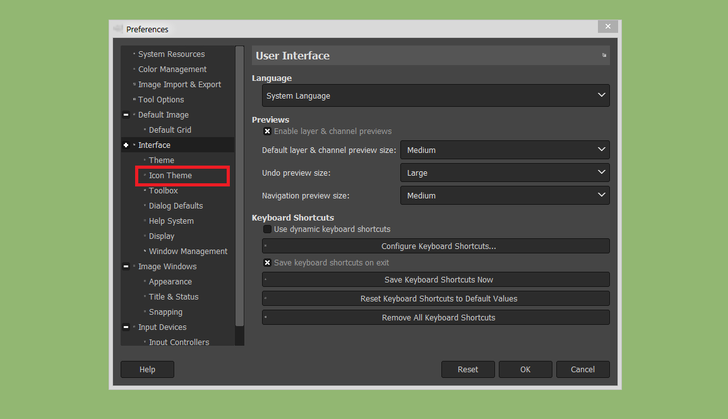728x419 pixels.
Task: Open the Navigation preview size dropdown
Action: click(x=505, y=196)
